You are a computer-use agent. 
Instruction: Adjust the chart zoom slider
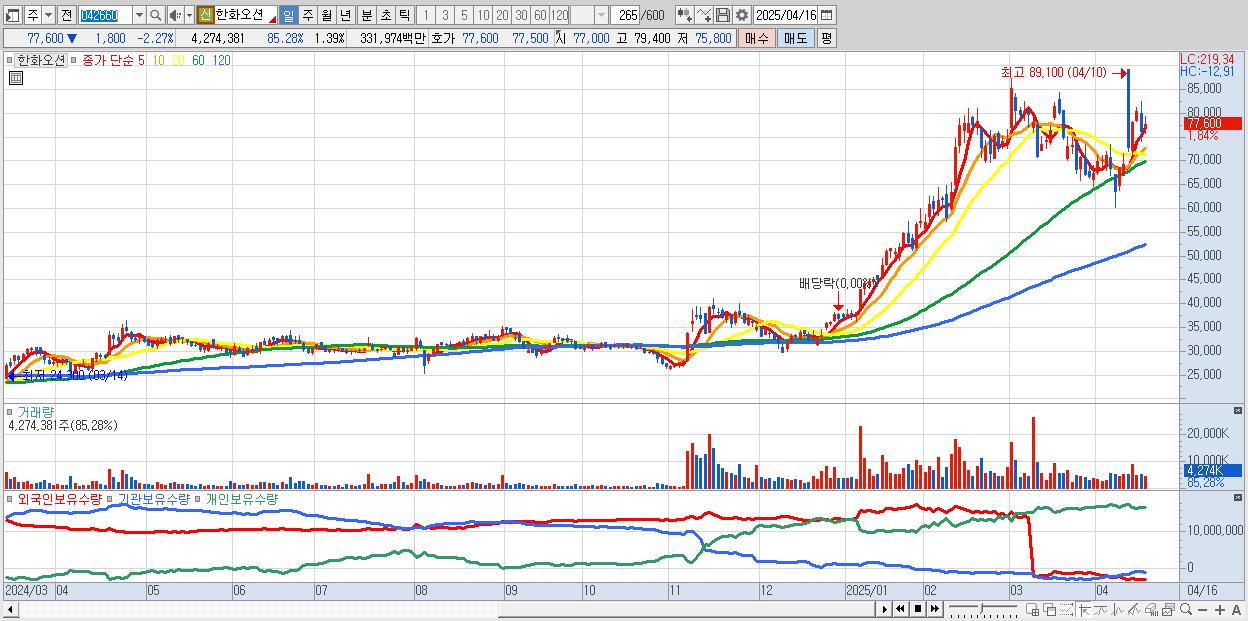point(981,608)
